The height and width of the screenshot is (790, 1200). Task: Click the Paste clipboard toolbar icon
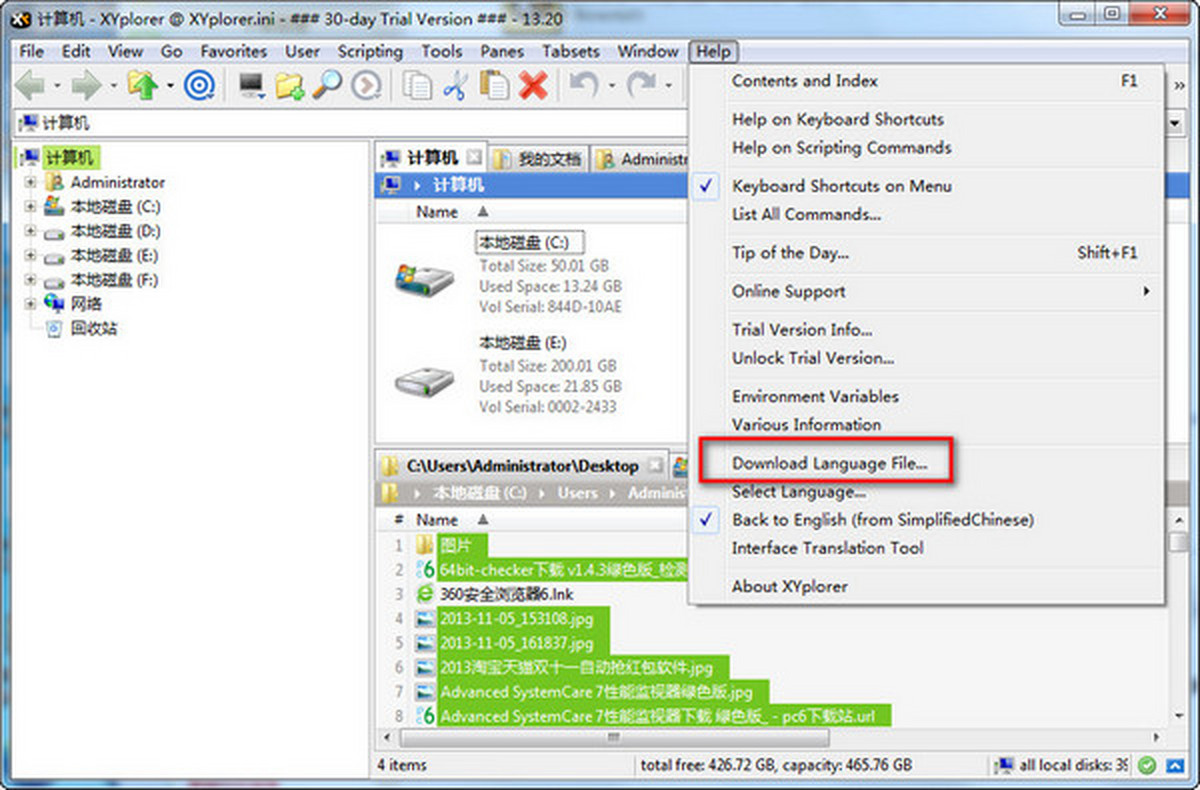(x=494, y=86)
